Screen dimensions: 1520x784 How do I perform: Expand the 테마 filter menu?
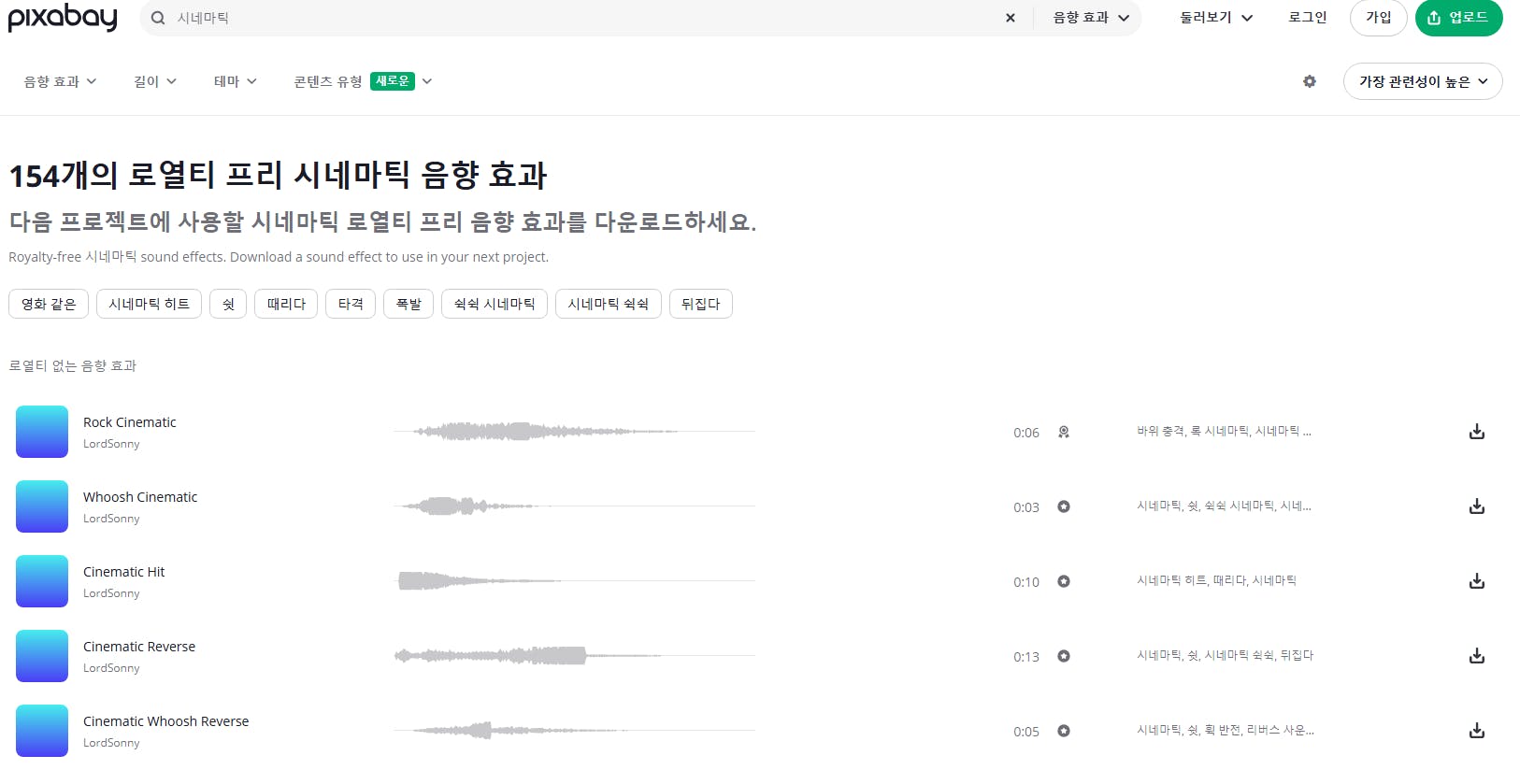pos(235,81)
